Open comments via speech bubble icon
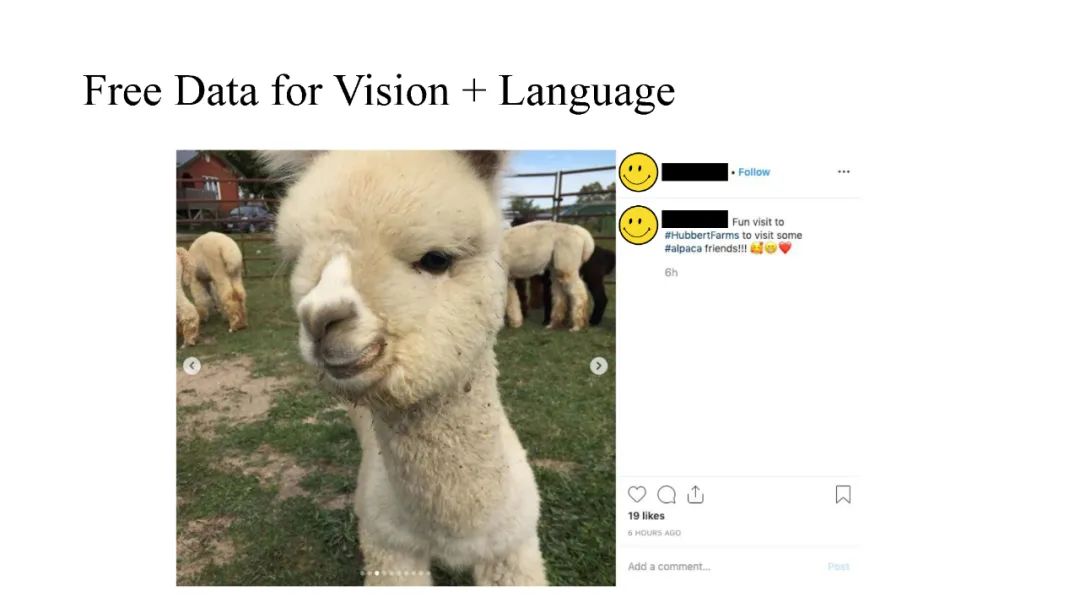 pyautogui.click(x=666, y=494)
